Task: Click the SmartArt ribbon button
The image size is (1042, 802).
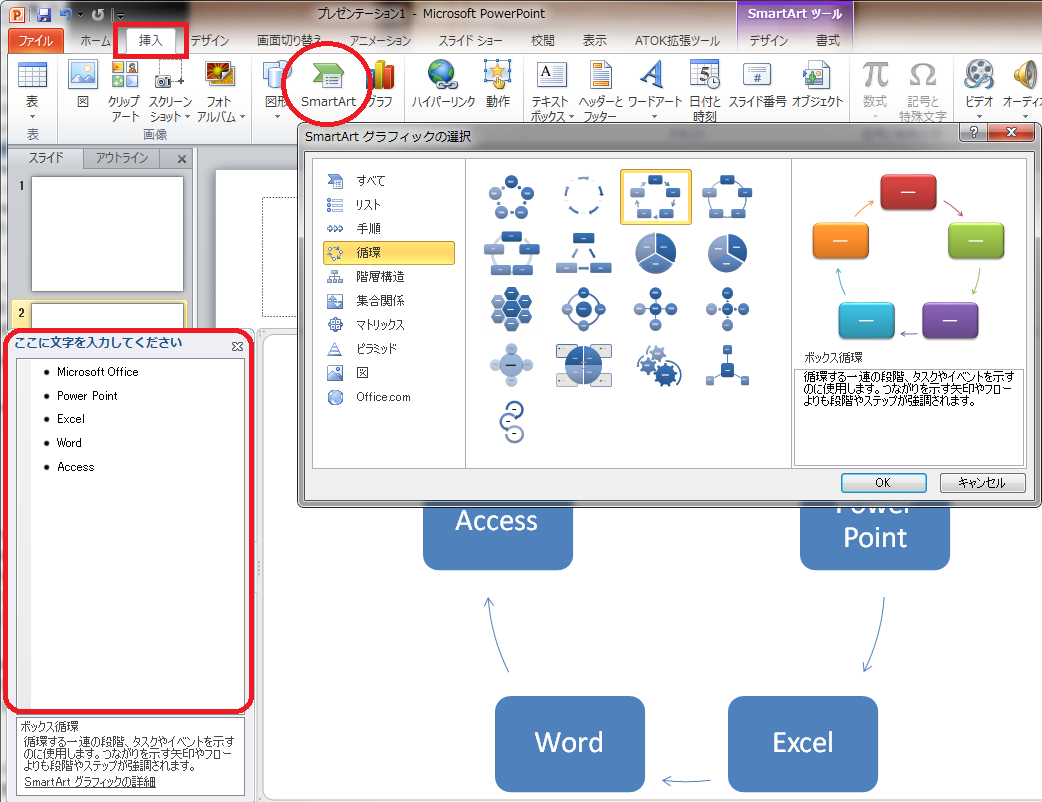Action: pos(328,84)
